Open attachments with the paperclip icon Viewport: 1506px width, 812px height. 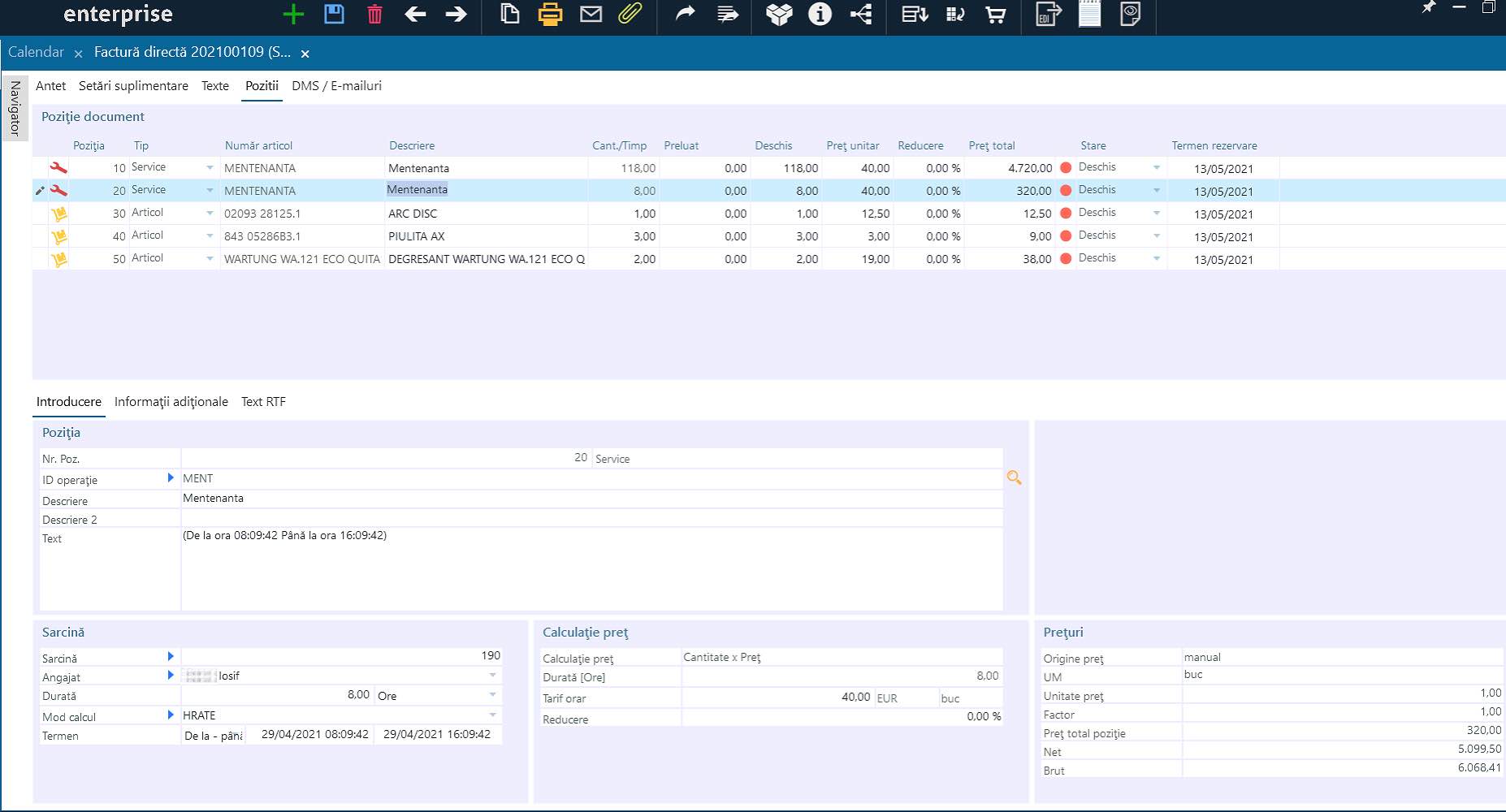pos(630,15)
